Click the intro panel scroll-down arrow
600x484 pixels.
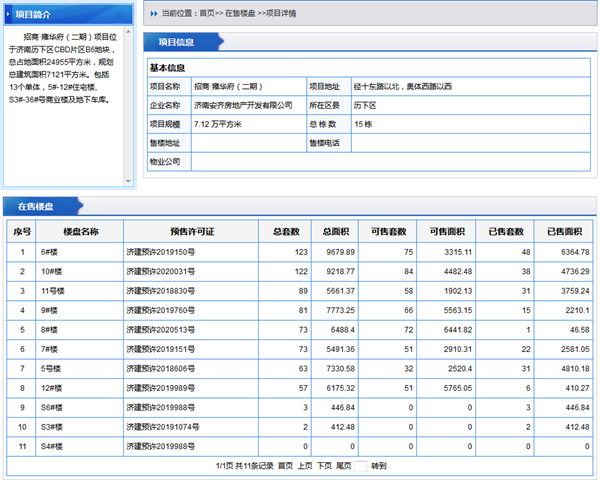(129, 181)
